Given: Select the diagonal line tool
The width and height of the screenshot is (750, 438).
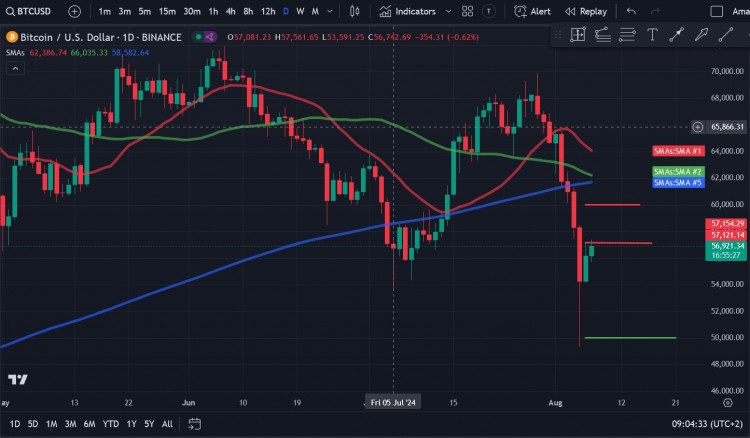Looking at the screenshot, I should pyautogui.click(x=726, y=34).
